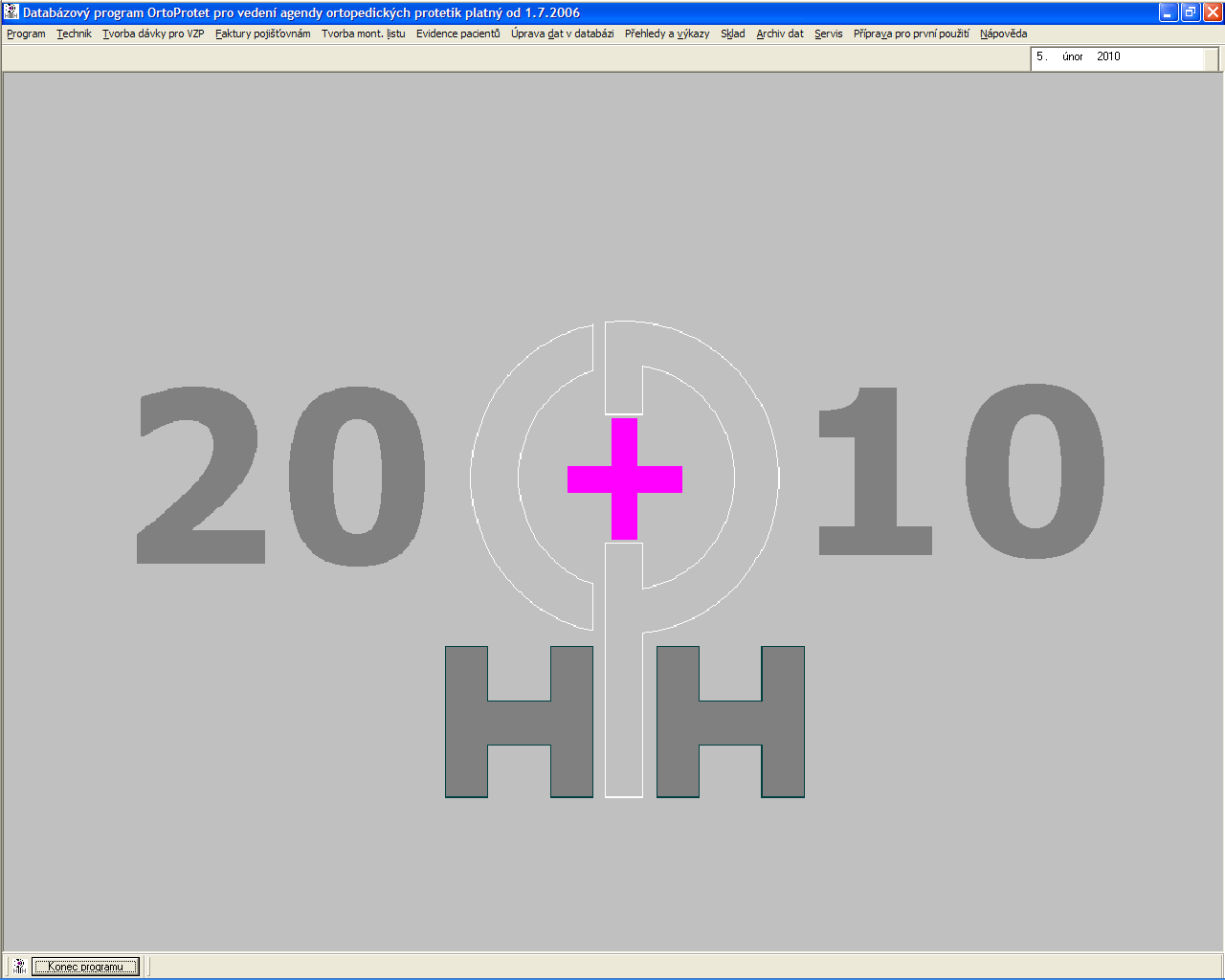Click the application icon in title bar

click(x=11, y=12)
